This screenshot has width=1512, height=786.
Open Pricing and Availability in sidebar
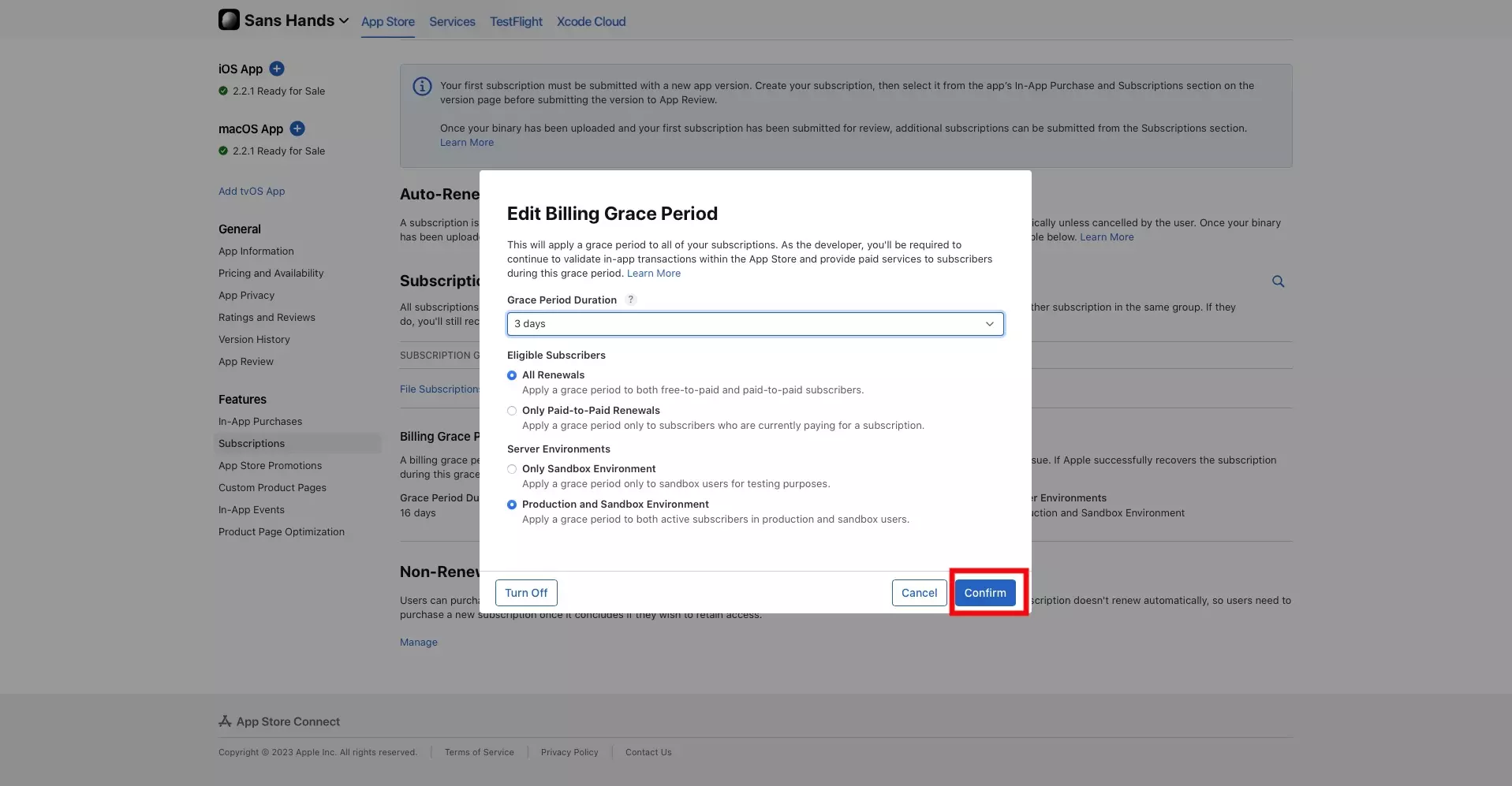pyautogui.click(x=271, y=274)
